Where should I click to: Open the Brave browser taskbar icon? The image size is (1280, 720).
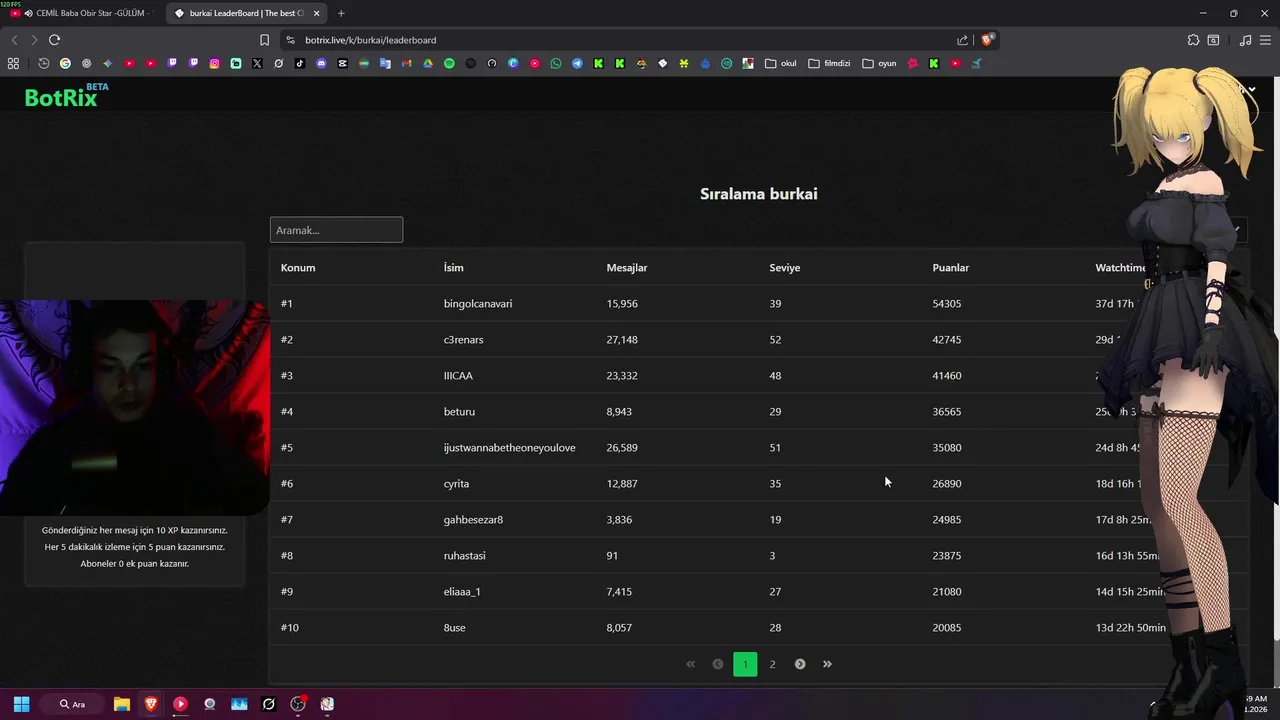[x=151, y=704]
